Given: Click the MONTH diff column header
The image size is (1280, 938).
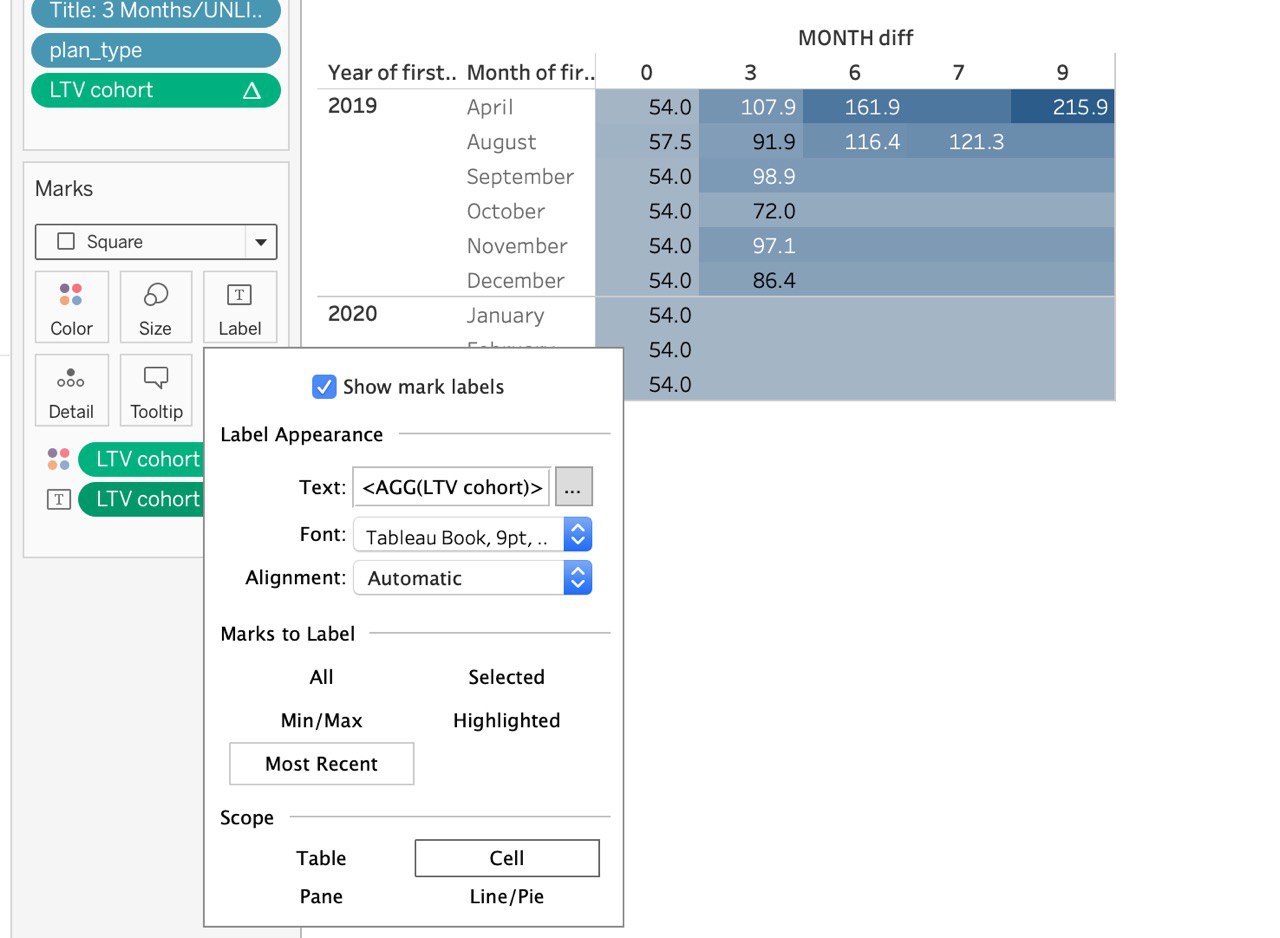Looking at the screenshot, I should click(855, 38).
